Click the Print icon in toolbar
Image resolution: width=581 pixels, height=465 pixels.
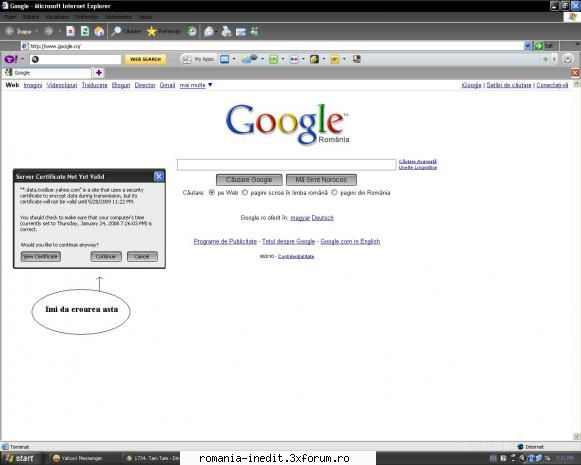tap(226, 32)
